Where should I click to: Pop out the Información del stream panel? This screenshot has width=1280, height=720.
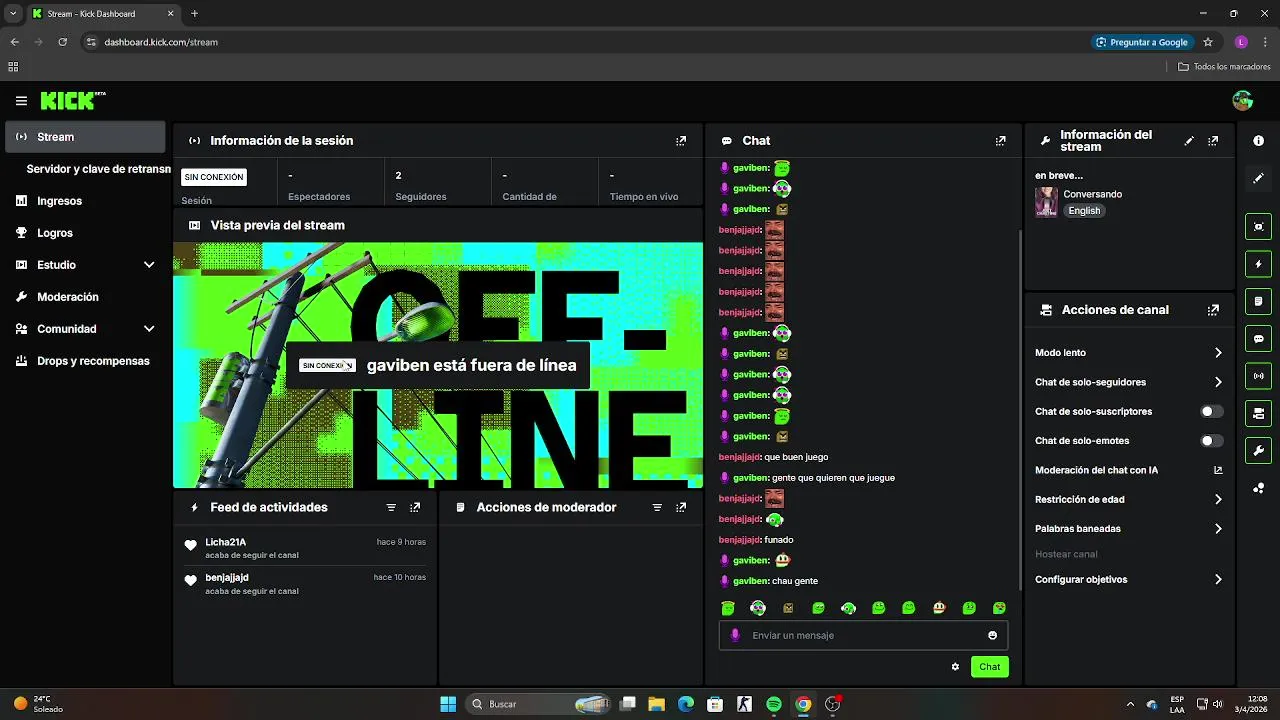tap(1213, 141)
